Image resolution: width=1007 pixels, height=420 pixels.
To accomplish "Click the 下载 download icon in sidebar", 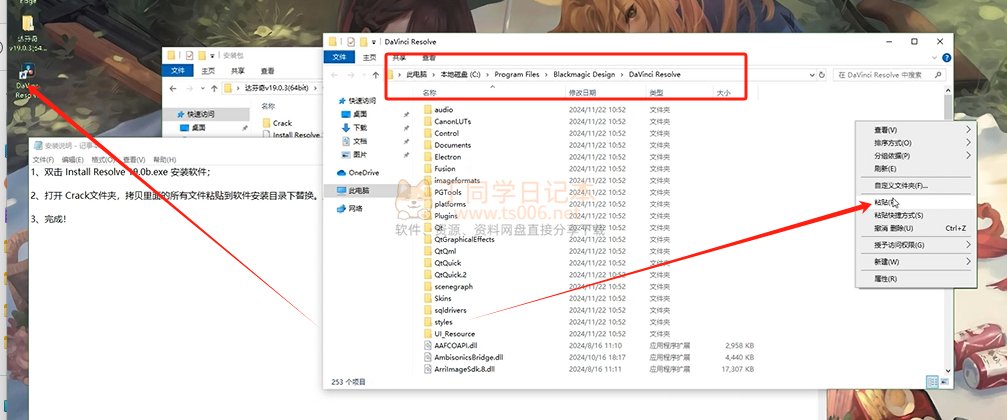I will (346, 128).
